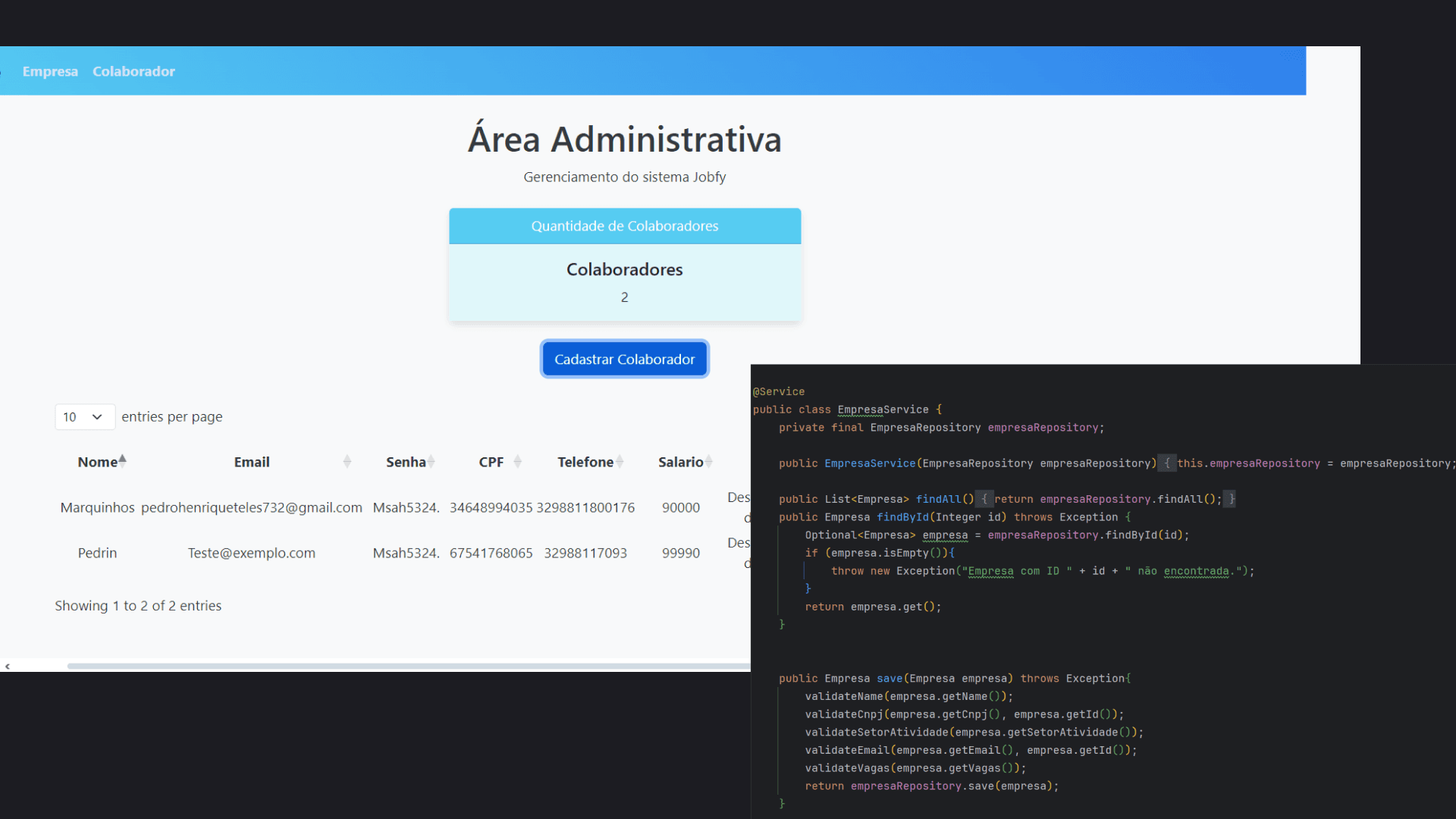1456x819 pixels.
Task: Click the save method name in code
Action: [889, 679]
